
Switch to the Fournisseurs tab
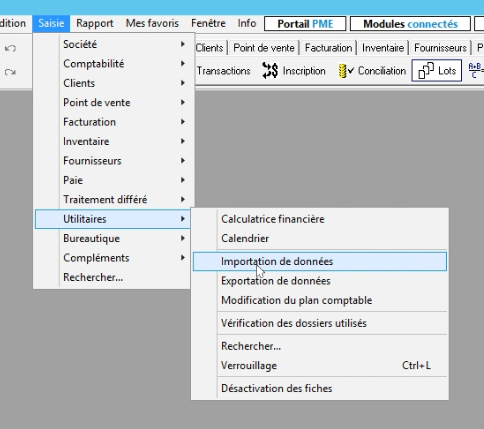(440, 48)
